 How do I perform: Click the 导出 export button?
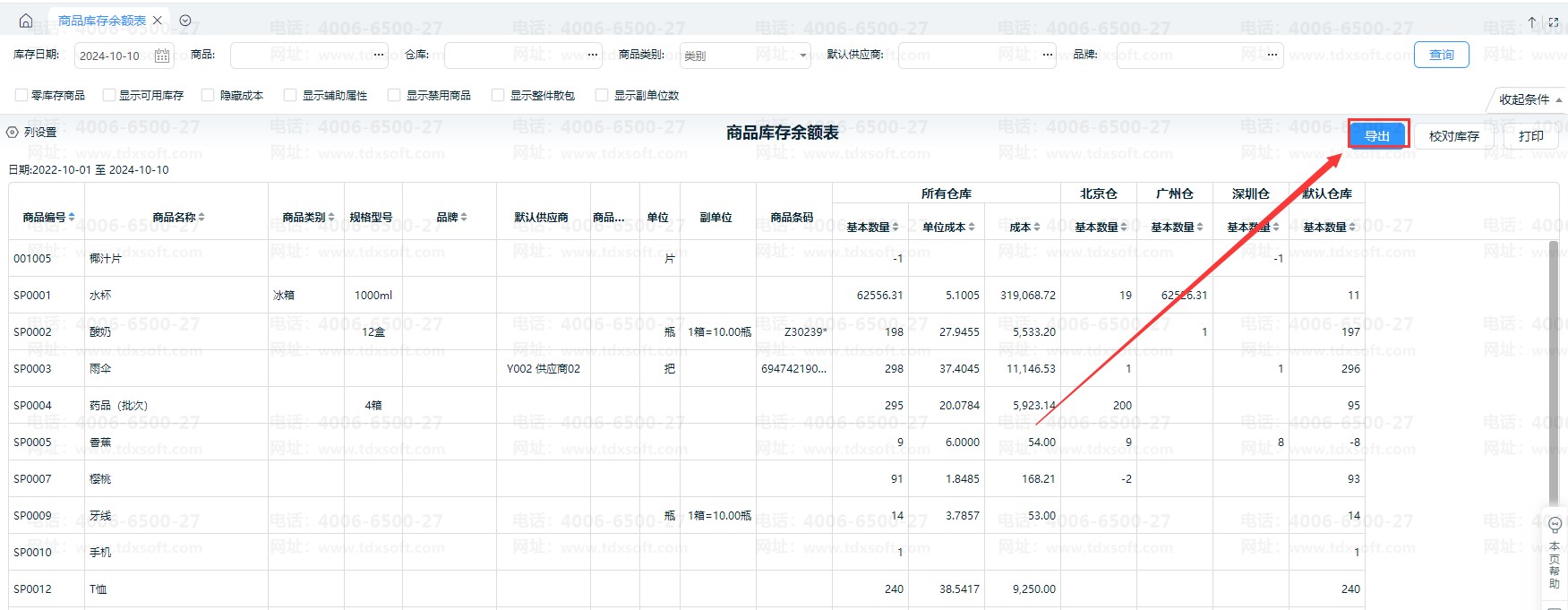coord(1377,135)
